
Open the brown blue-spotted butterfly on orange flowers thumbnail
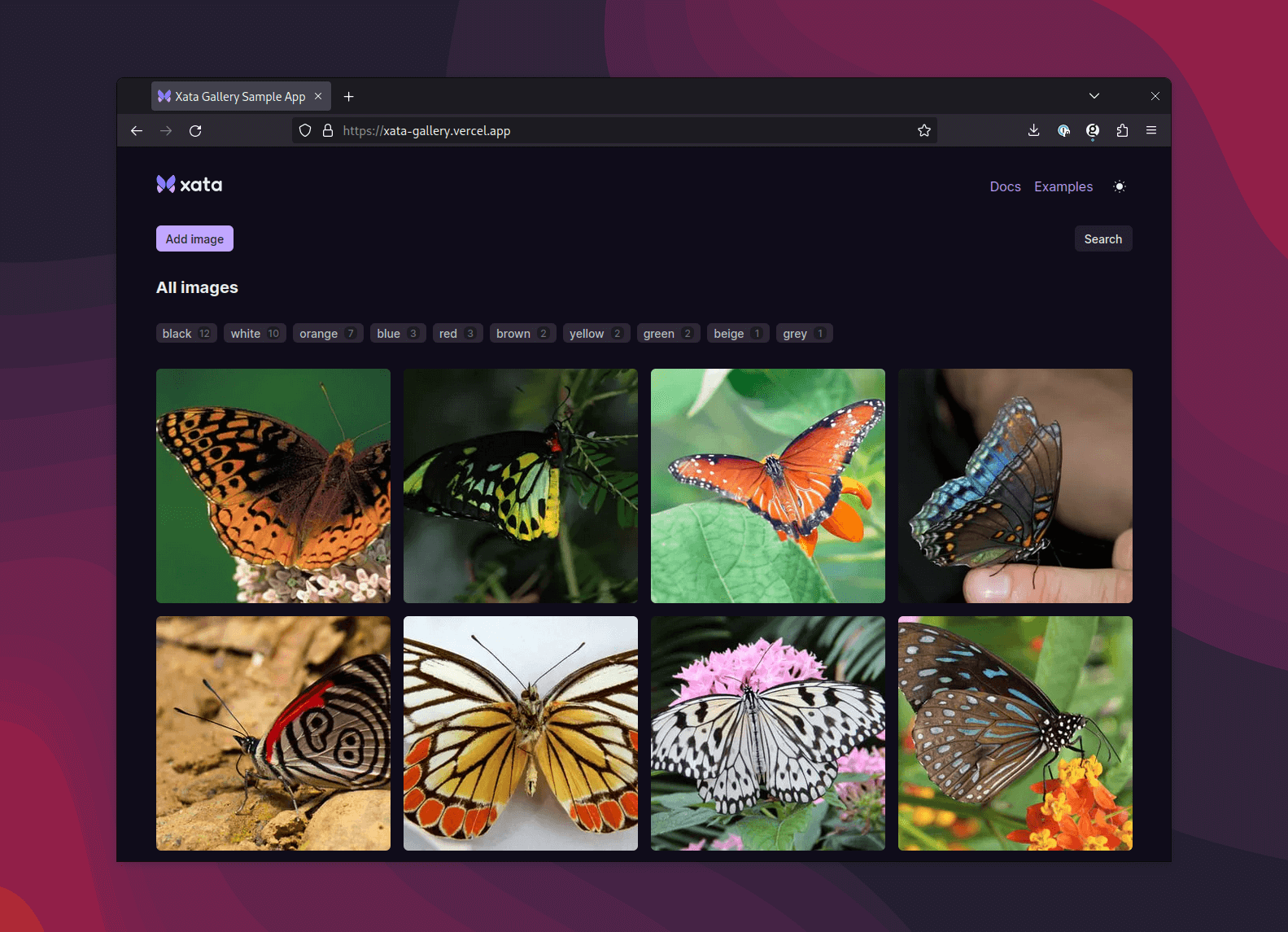[1015, 733]
